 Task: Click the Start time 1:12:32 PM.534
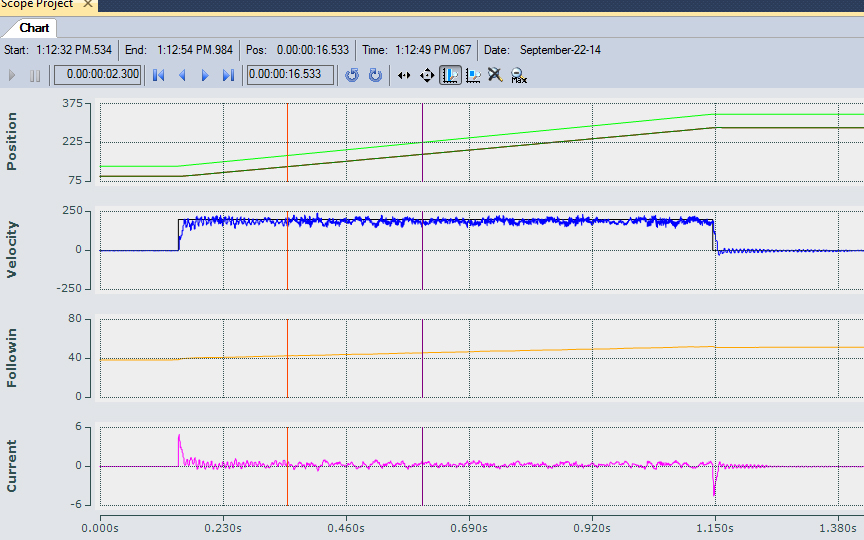click(74, 50)
